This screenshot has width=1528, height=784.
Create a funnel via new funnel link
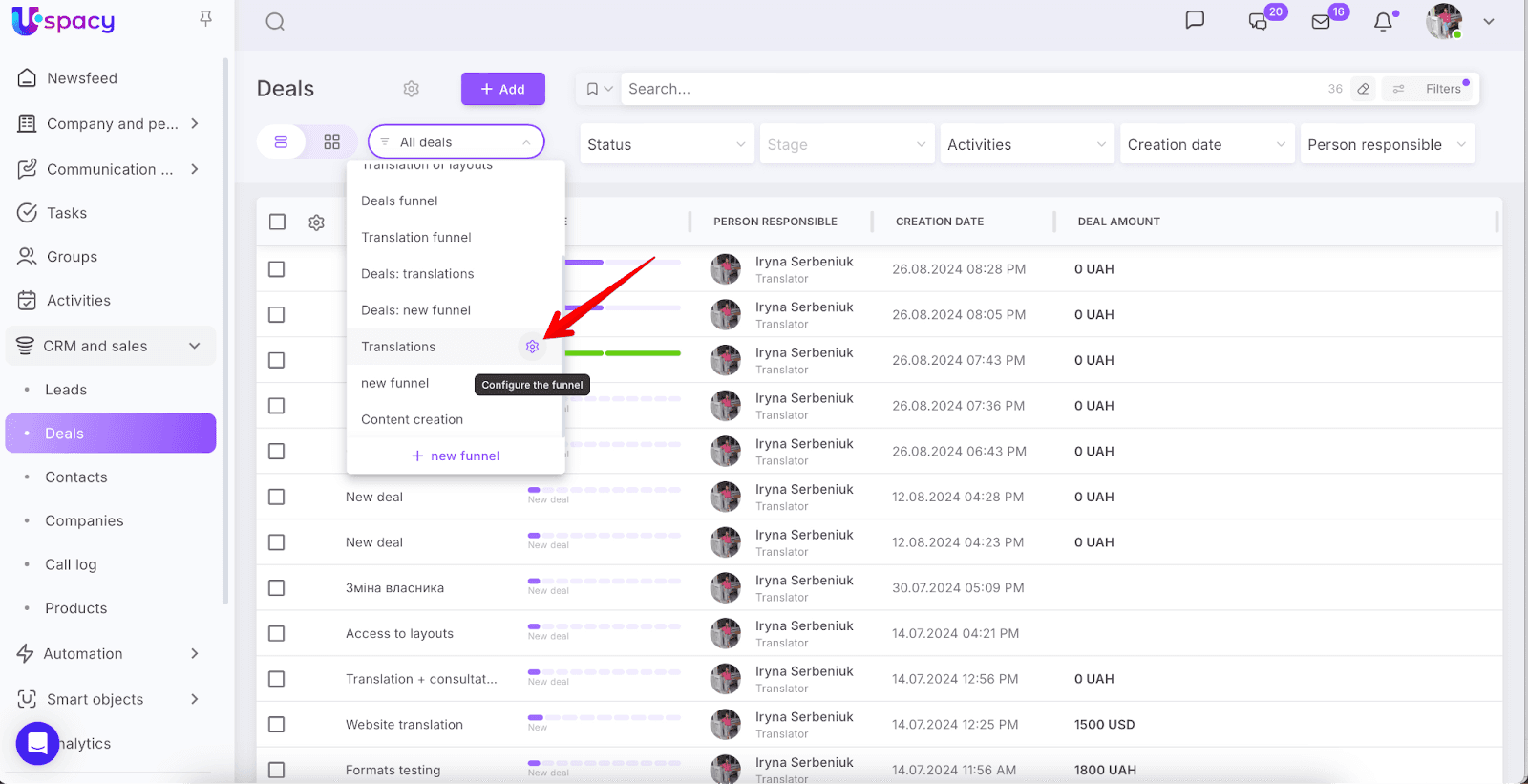pyautogui.click(x=456, y=456)
